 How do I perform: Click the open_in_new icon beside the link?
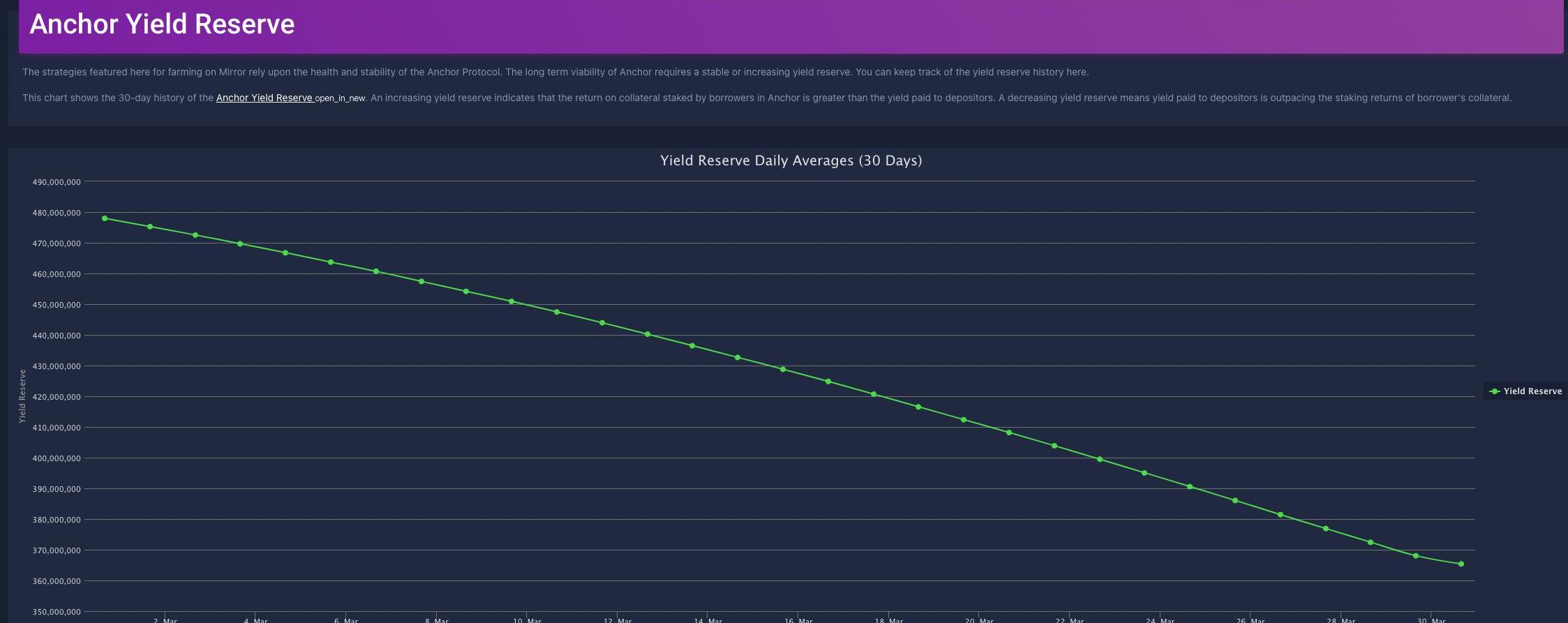(x=340, y=98)
